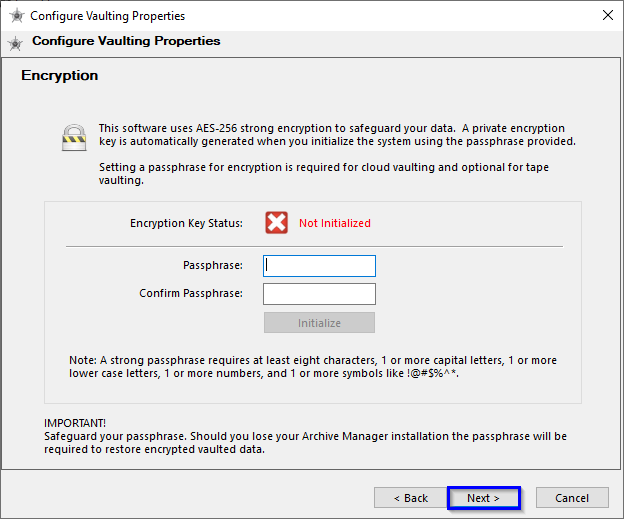
Task: Click the bold Configure Vaulting Properties header
Action: click(126, 41)
